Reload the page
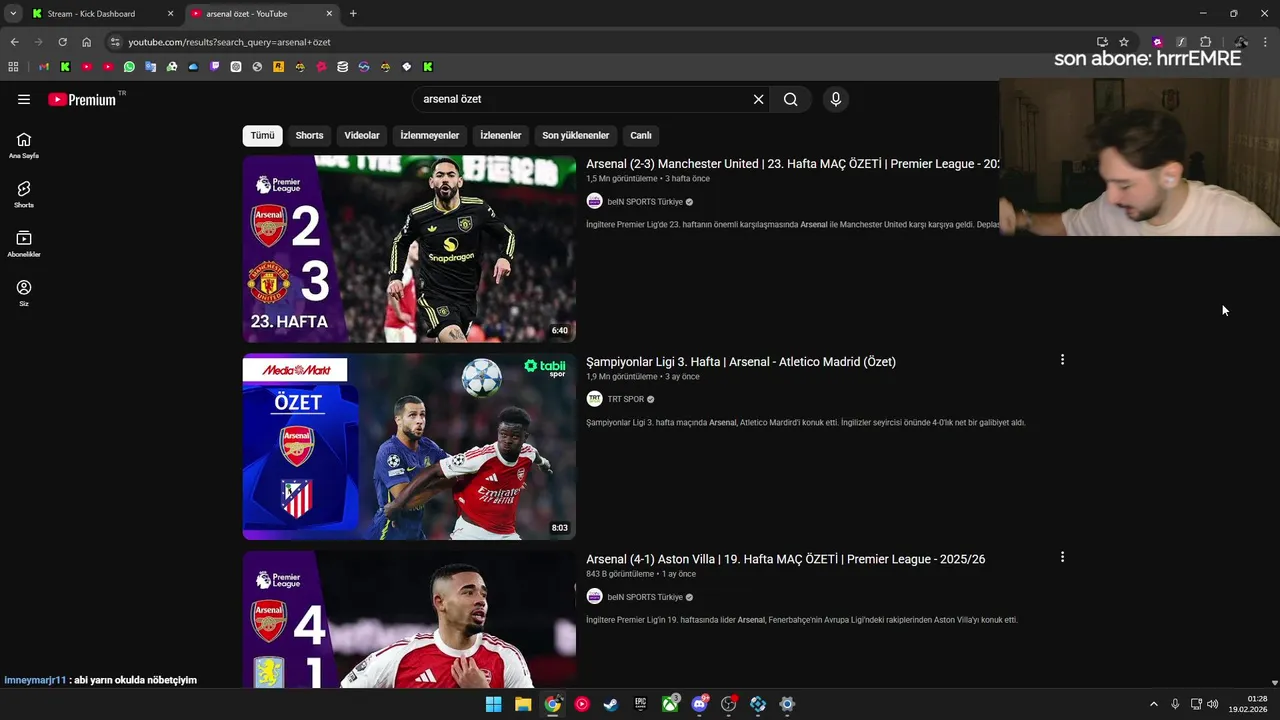Image resolution: width=1280 pixels, height=720 pixels. click(62, 42)
